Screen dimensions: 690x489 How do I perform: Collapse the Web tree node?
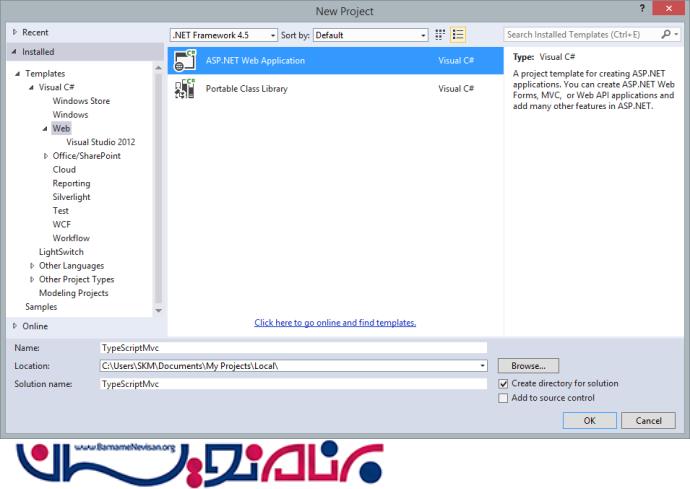[x=45, y=129]
